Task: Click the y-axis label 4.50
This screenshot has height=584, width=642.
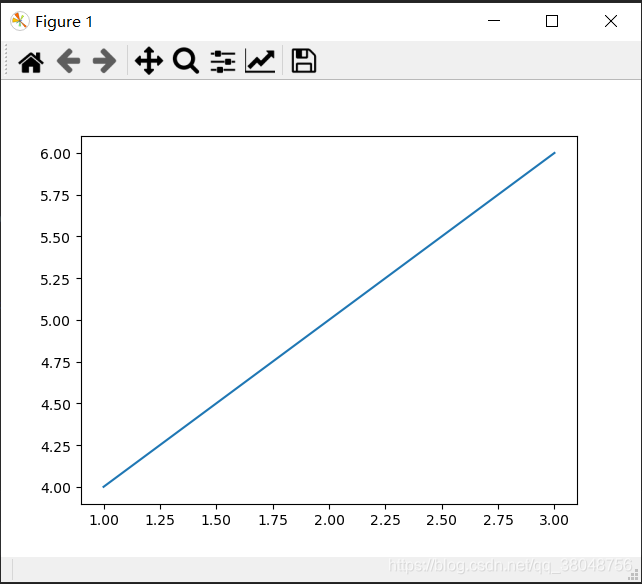Action: coord(55,405)
